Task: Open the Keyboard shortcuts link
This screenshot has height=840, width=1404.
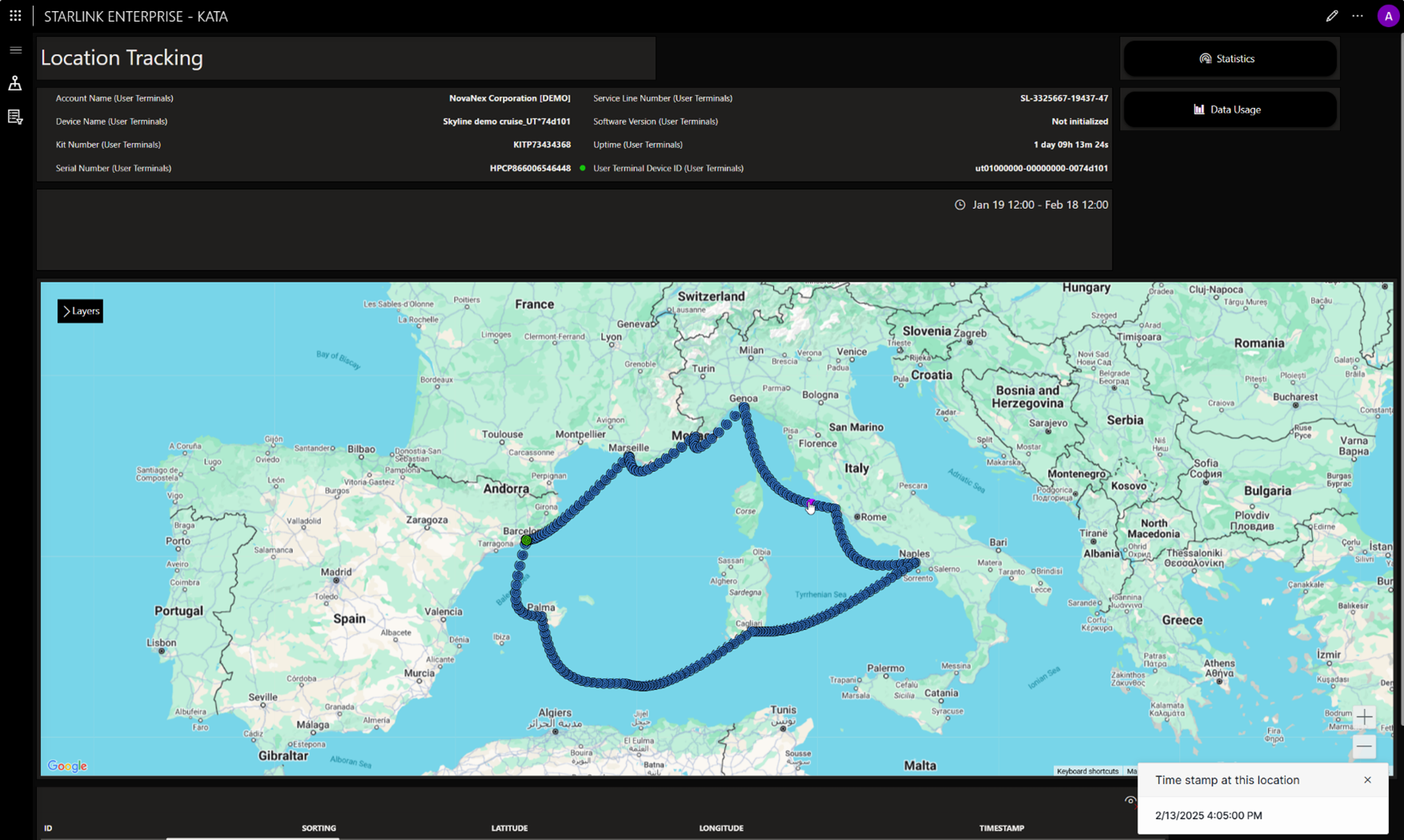Action: click(1087, 771)
